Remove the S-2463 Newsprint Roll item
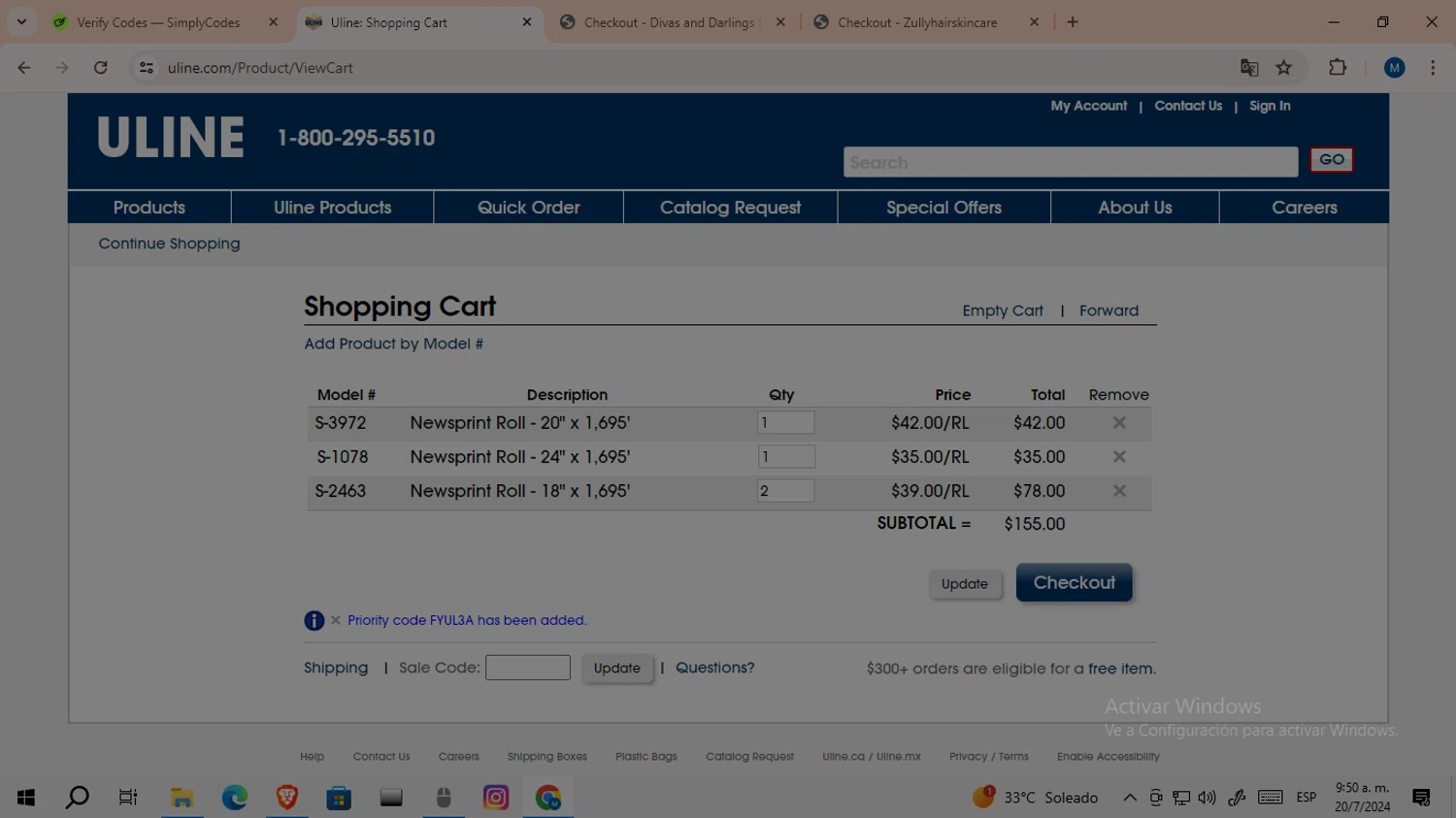 pyautogui.click(x=1119, y=491)
